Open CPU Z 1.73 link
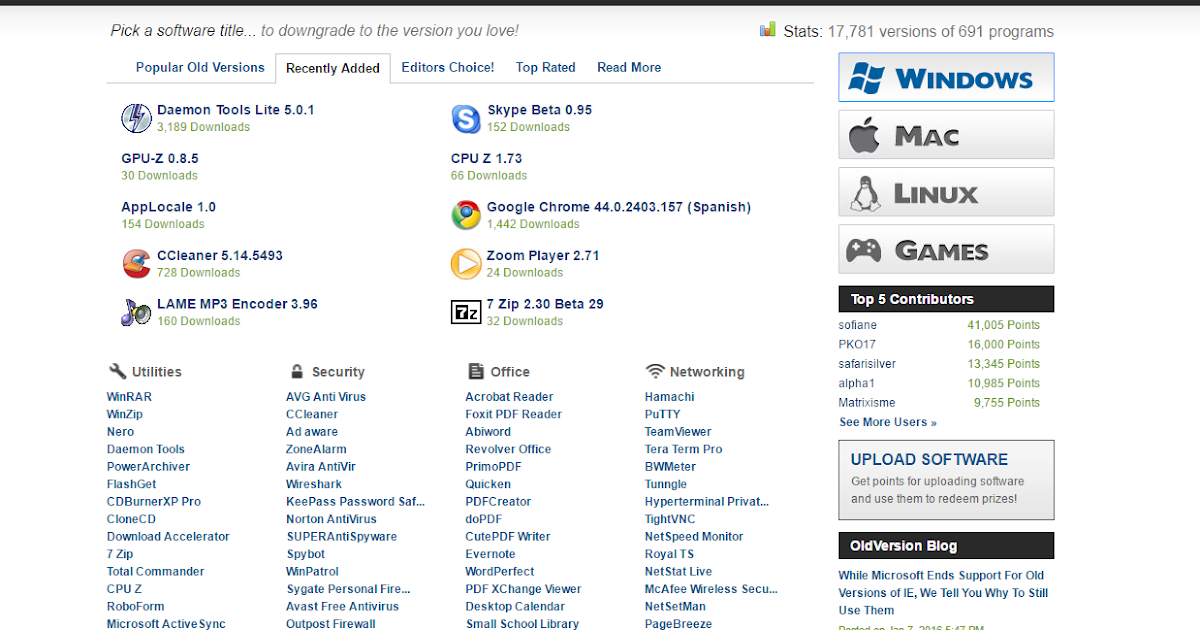This screenshot has height=630, width=1200. [x=487, y=158]
